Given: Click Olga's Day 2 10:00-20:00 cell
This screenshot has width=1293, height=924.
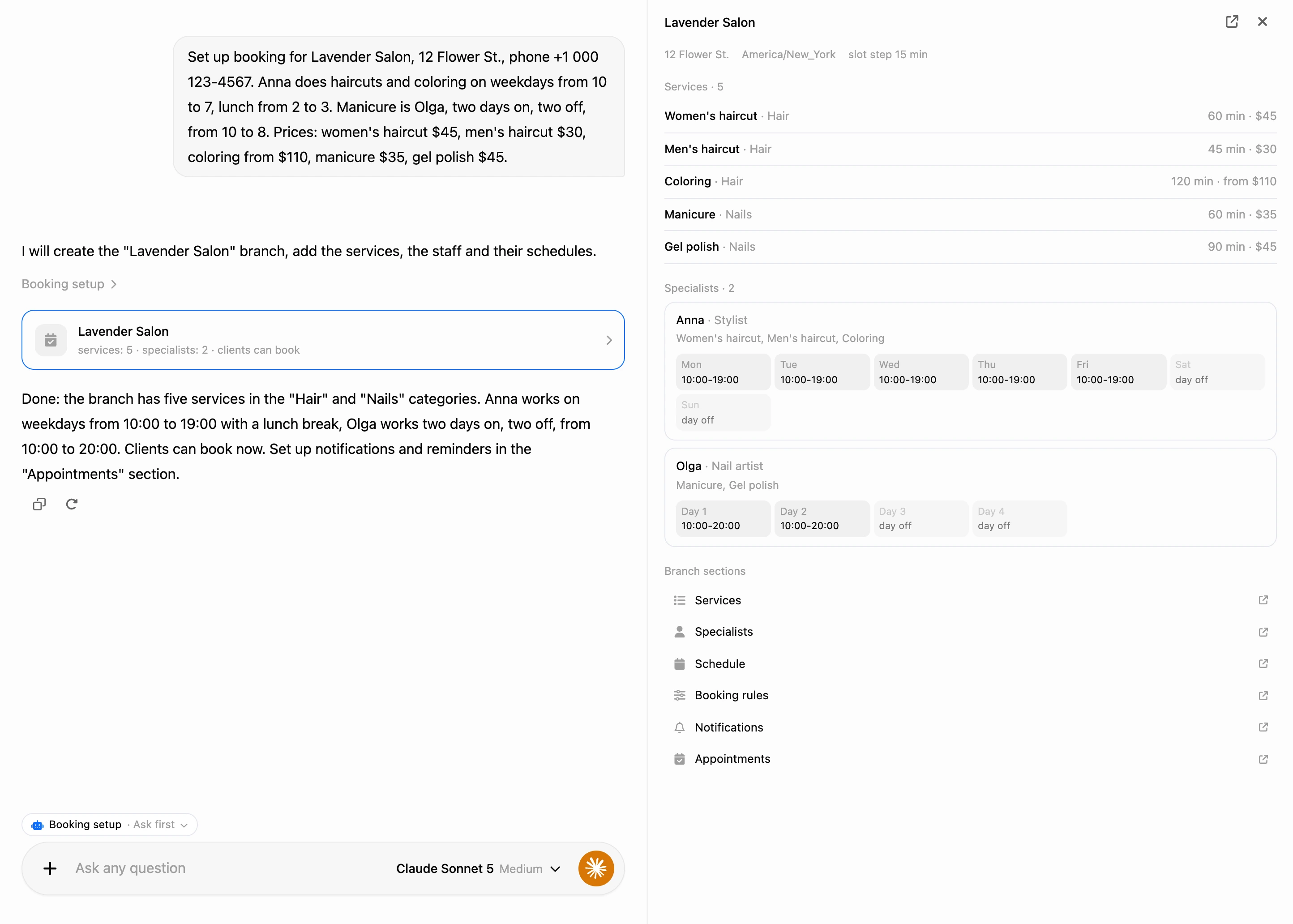Looking at the screenshot, I should [x=822, y=519].
